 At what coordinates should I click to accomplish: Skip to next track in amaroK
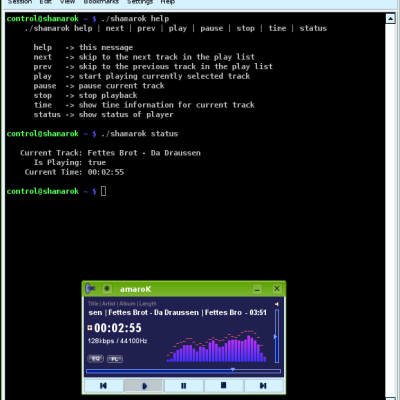[x=263, y=386]
